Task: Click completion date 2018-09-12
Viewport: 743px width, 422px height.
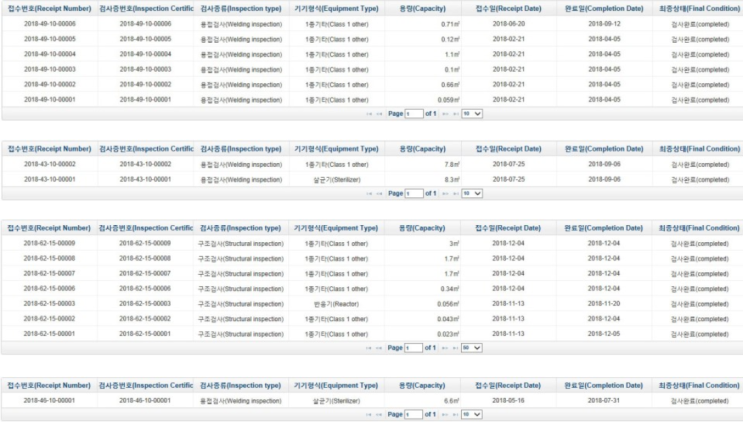Action: click(x=604, y=24)
